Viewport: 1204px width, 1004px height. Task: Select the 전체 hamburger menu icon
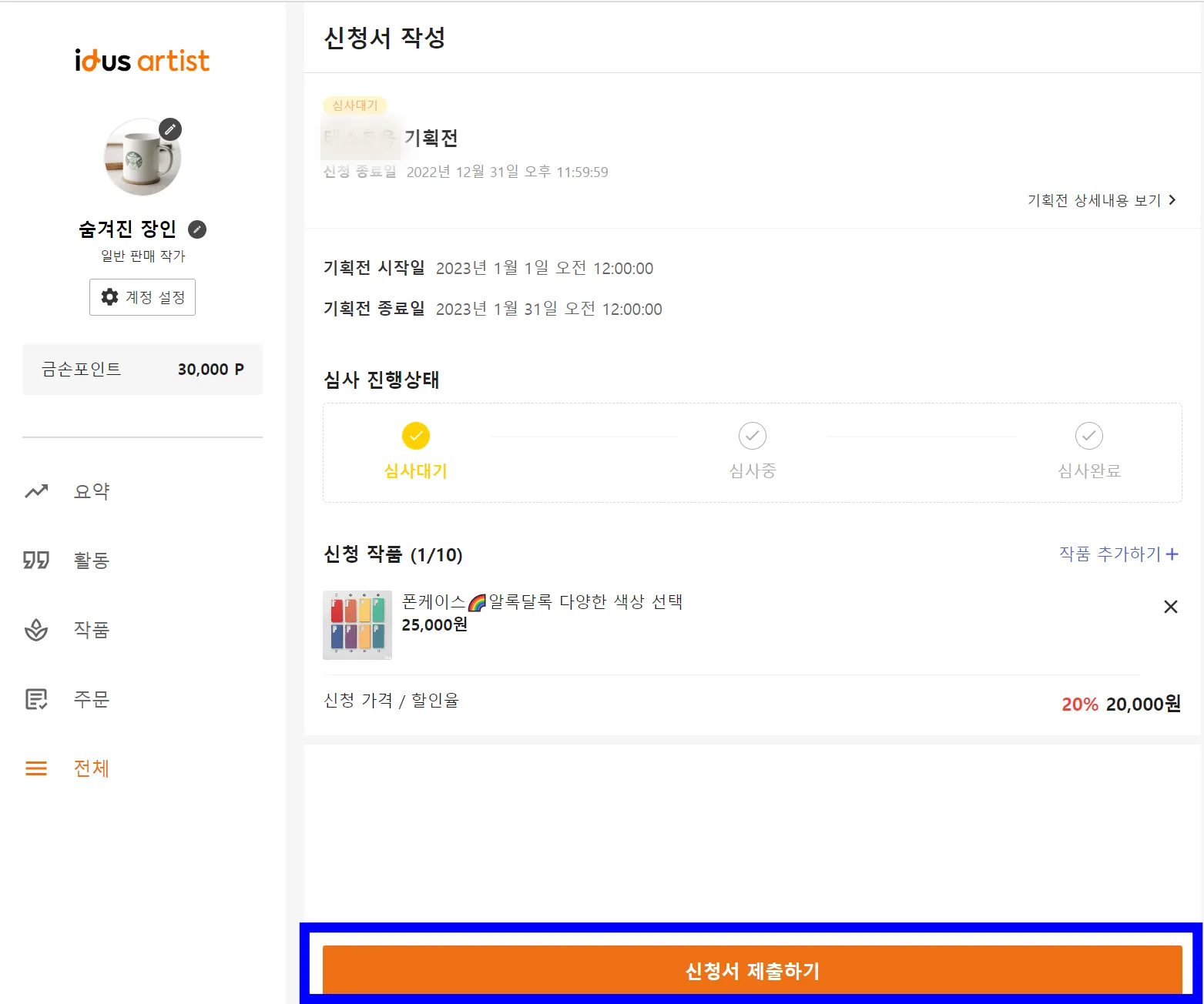[x=36, y=768]
